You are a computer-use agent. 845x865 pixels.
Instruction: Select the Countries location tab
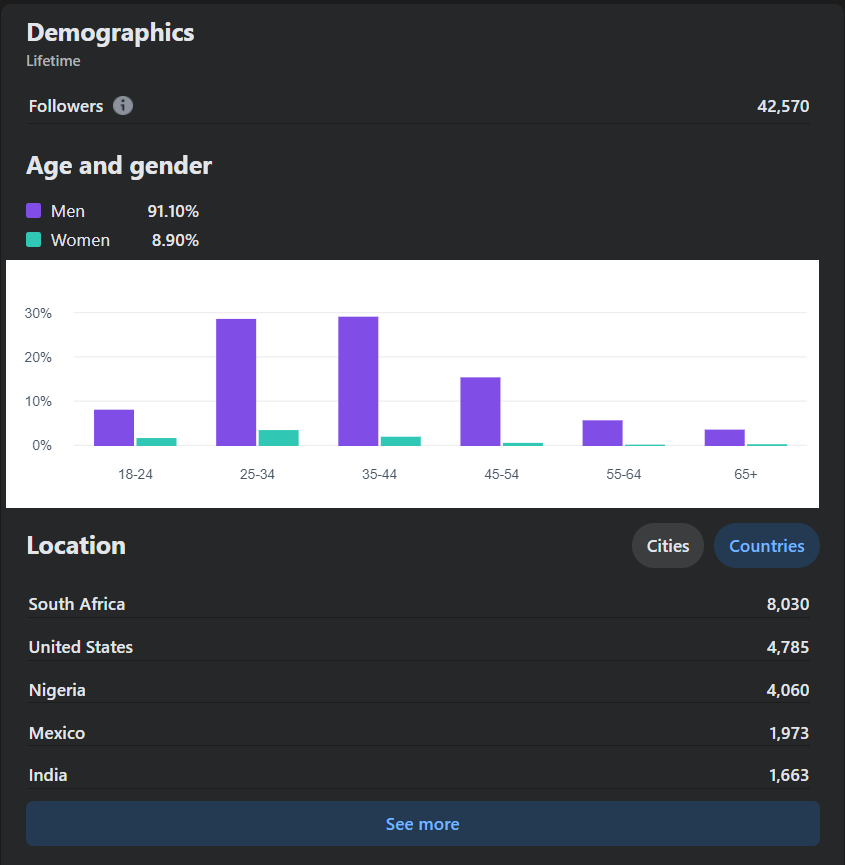tap(766, 546)
